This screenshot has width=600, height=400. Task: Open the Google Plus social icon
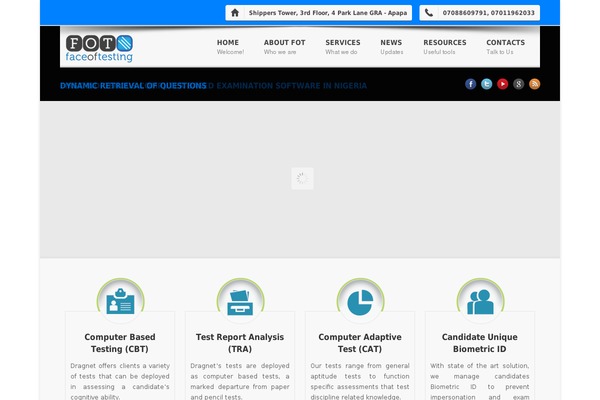click(x=518, y=84)
